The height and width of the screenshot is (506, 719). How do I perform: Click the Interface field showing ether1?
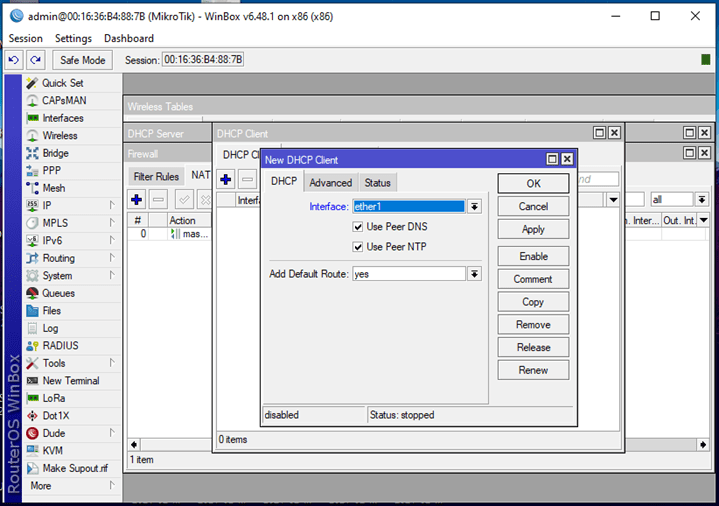tap(409, 206)
